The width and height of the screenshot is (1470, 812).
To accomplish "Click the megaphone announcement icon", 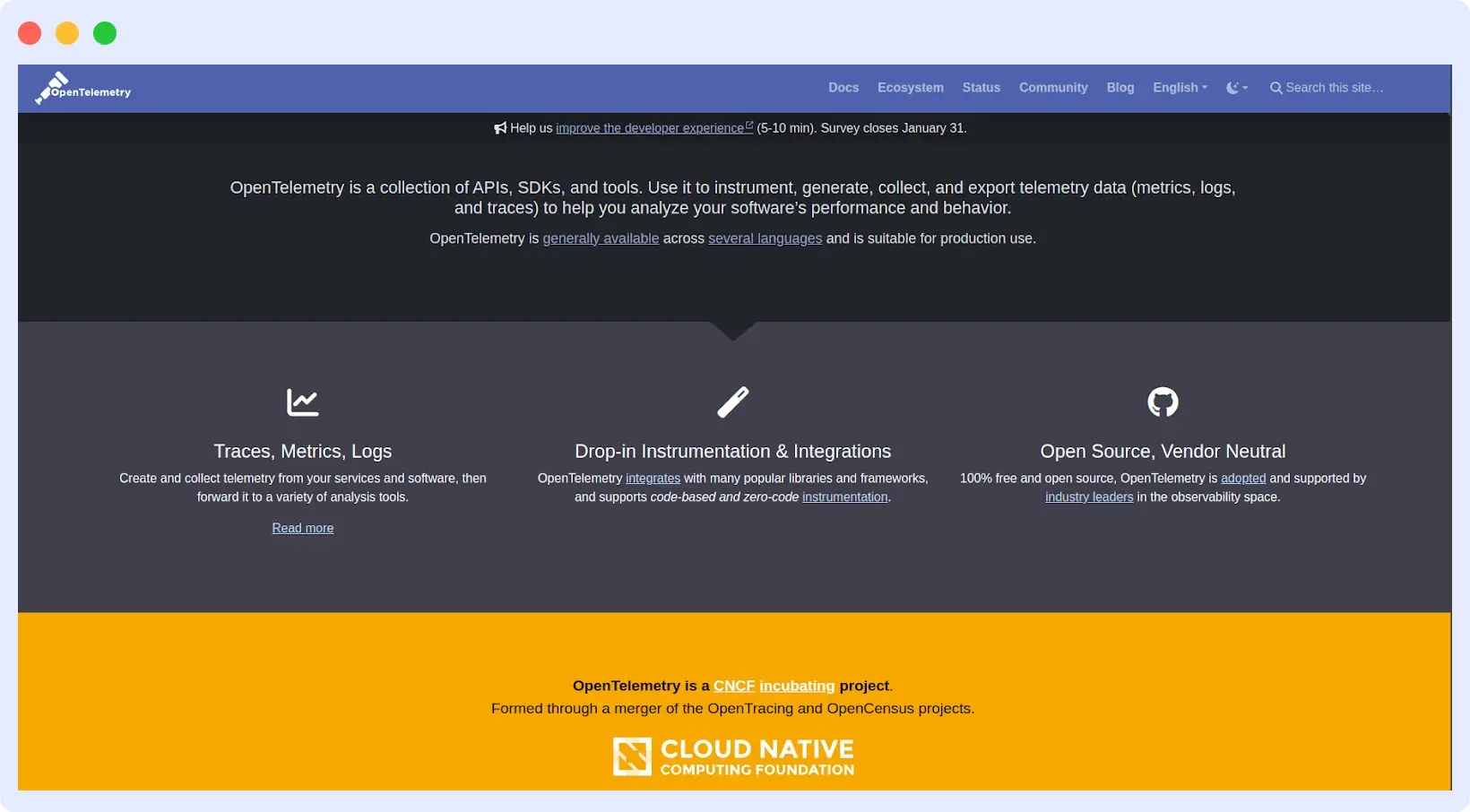I will tap(500, 128).
